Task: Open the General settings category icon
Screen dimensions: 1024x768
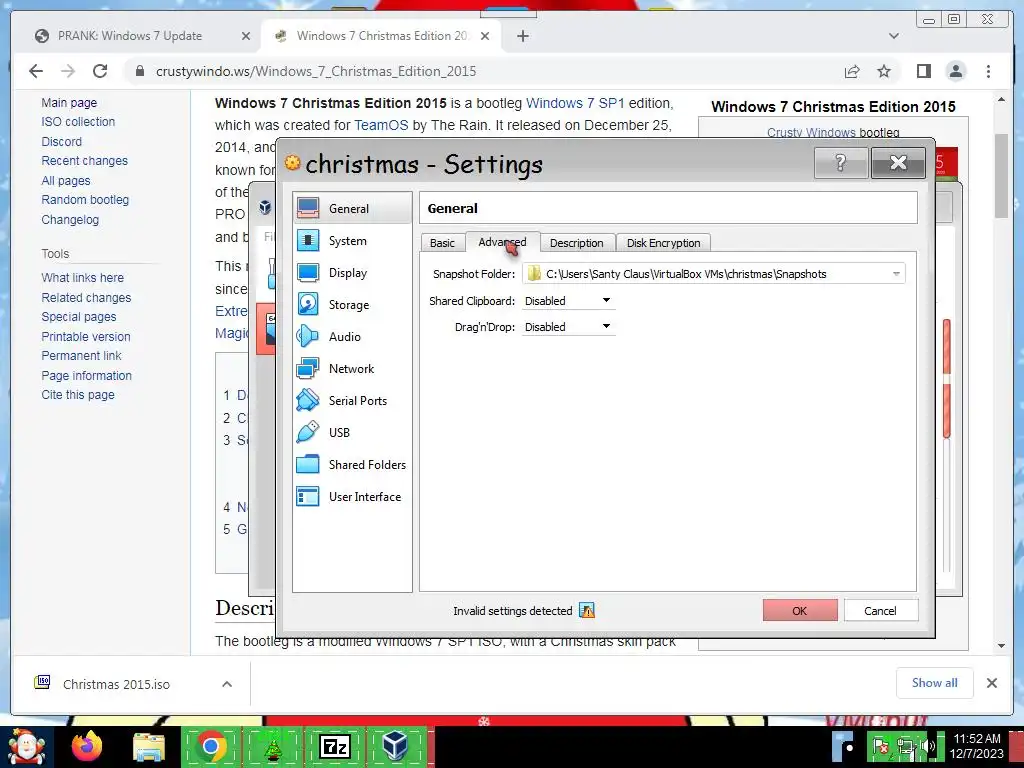Action: pyautogui.click(x=308, y=208)
